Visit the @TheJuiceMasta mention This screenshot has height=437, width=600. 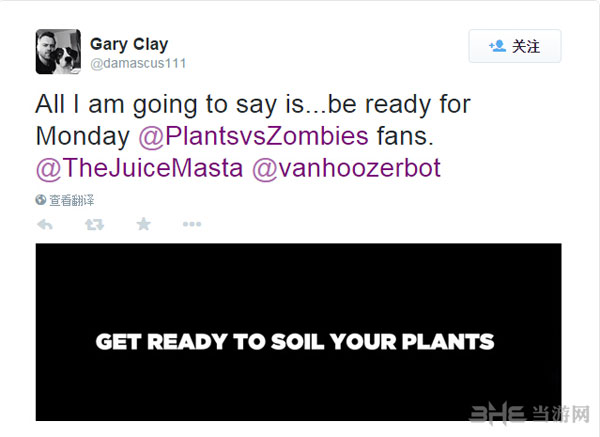click(x=138, y=168)
